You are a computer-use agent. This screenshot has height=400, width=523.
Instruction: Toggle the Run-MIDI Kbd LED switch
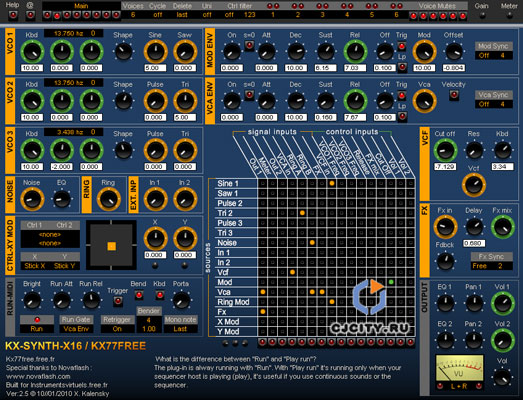coord(160,295)
